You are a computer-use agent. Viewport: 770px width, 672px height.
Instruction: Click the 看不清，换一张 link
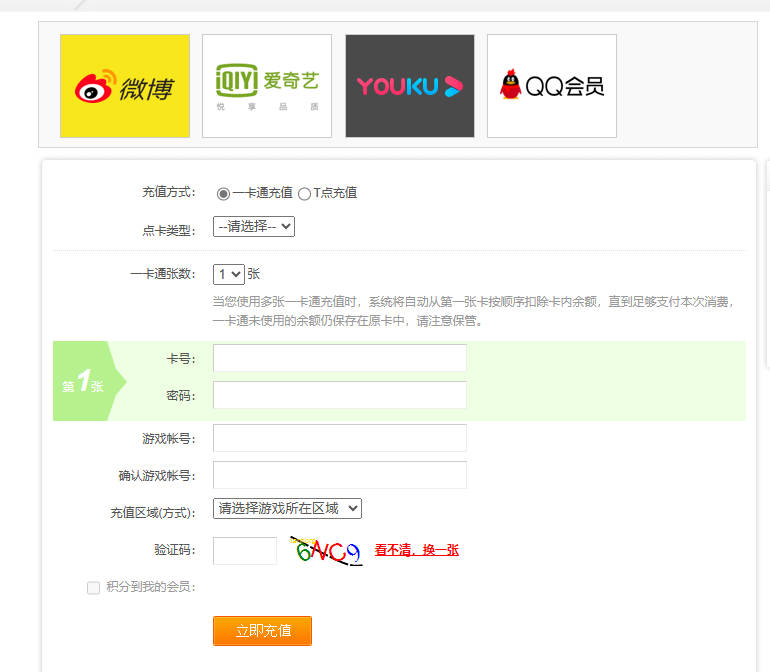point(417,550)
